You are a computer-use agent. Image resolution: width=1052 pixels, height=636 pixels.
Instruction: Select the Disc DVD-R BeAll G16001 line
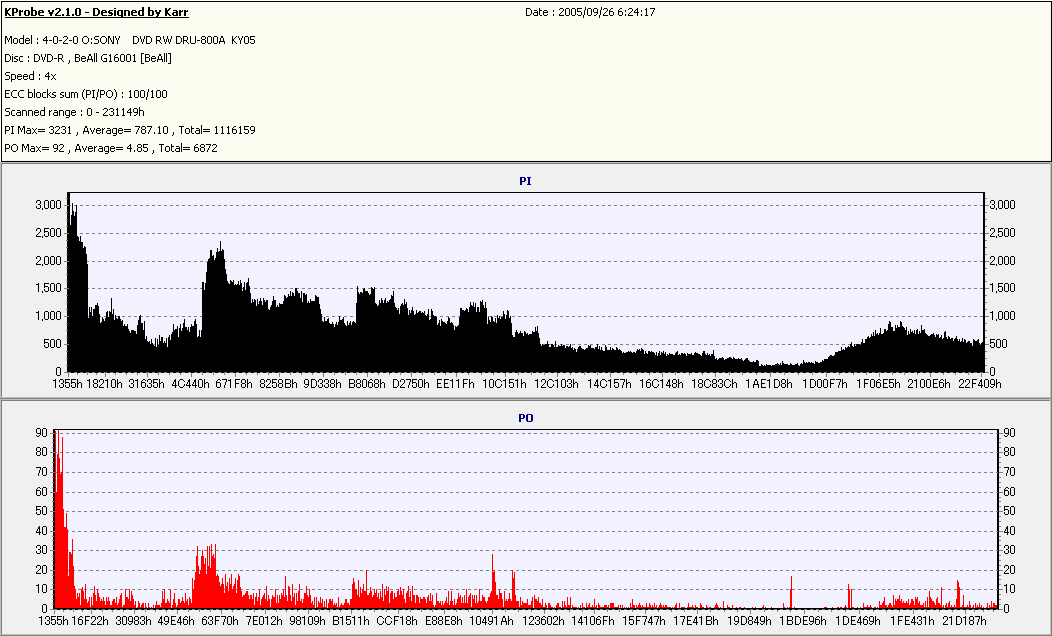(x=88, y=58)
